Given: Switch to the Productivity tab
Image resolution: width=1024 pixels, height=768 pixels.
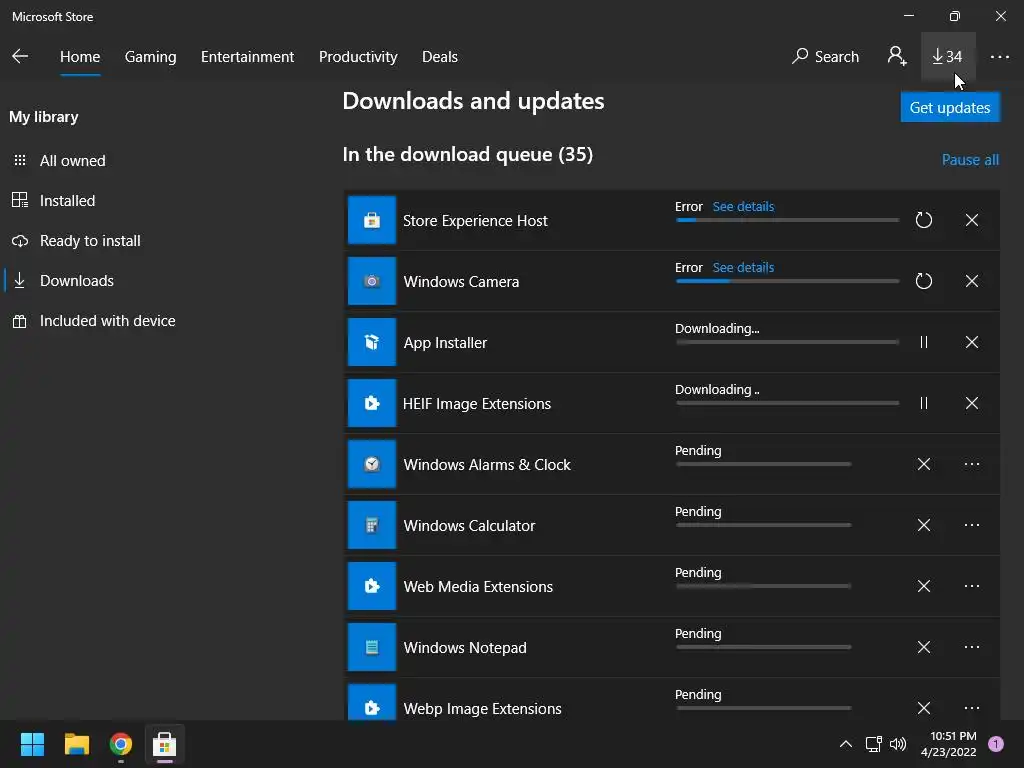Looking at the screenshot, I should (x=358, y=57).
